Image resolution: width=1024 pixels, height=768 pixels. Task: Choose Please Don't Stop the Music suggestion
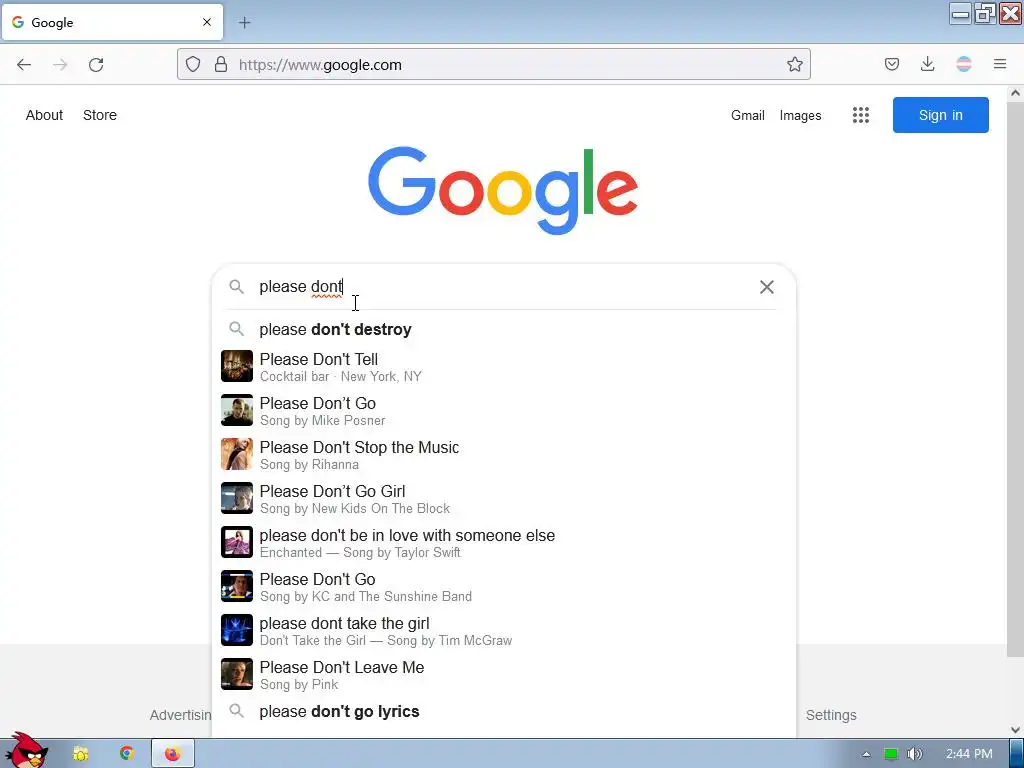(503, 455)
